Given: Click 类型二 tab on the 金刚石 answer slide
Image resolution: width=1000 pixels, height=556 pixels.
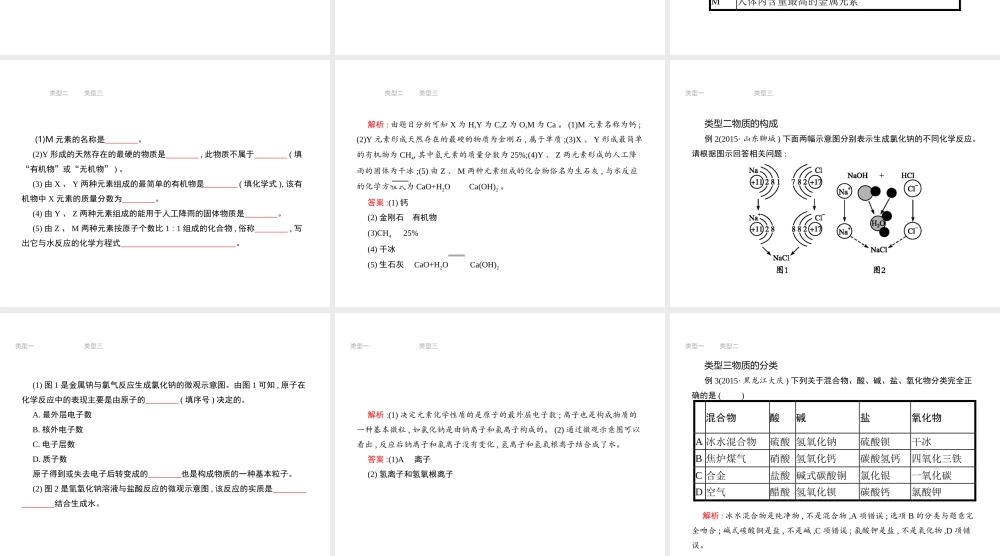Looking at the screenshot, I should (x=394, y=93).
